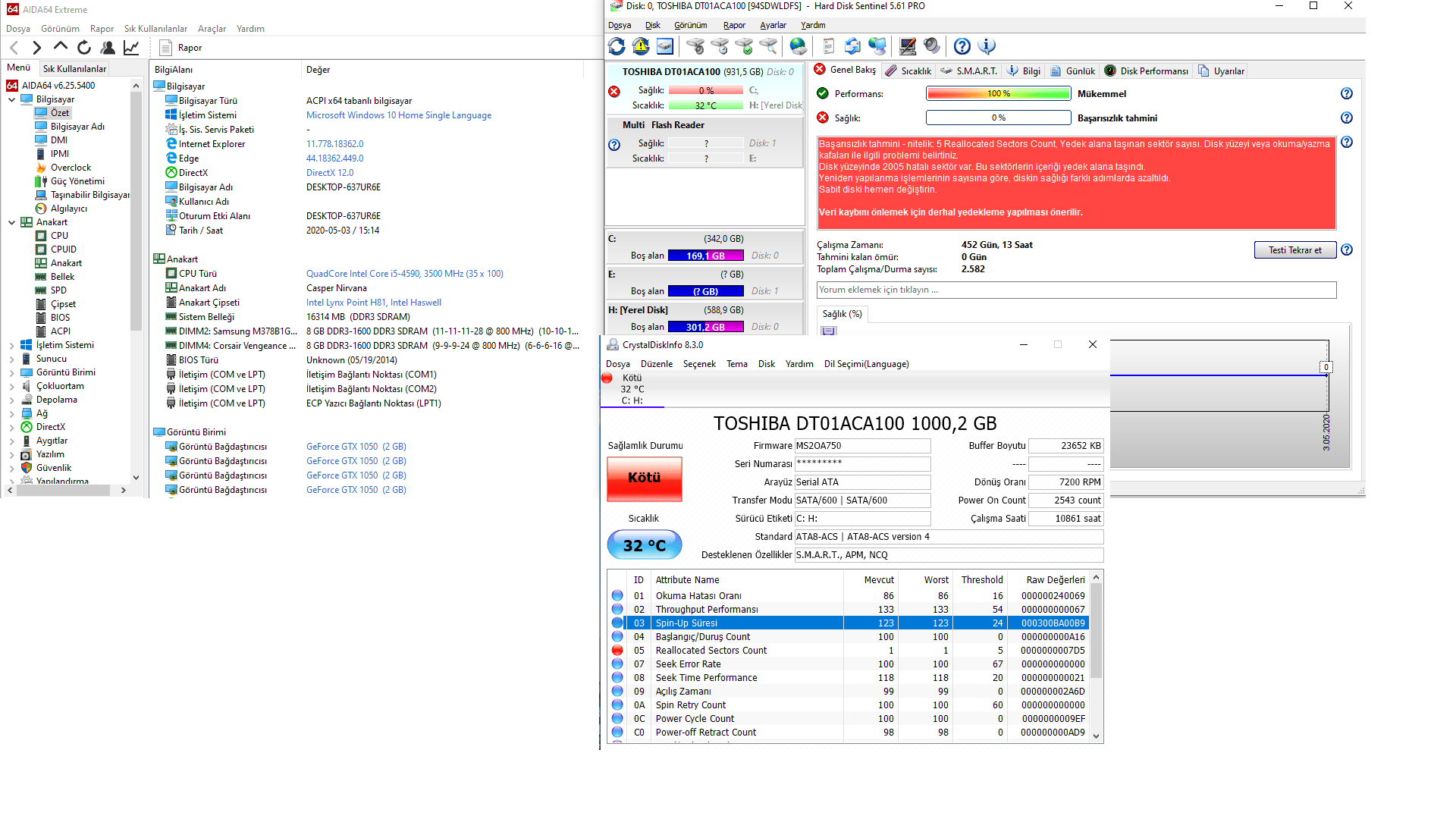Expand the Depolama tree node

[12, 400]
